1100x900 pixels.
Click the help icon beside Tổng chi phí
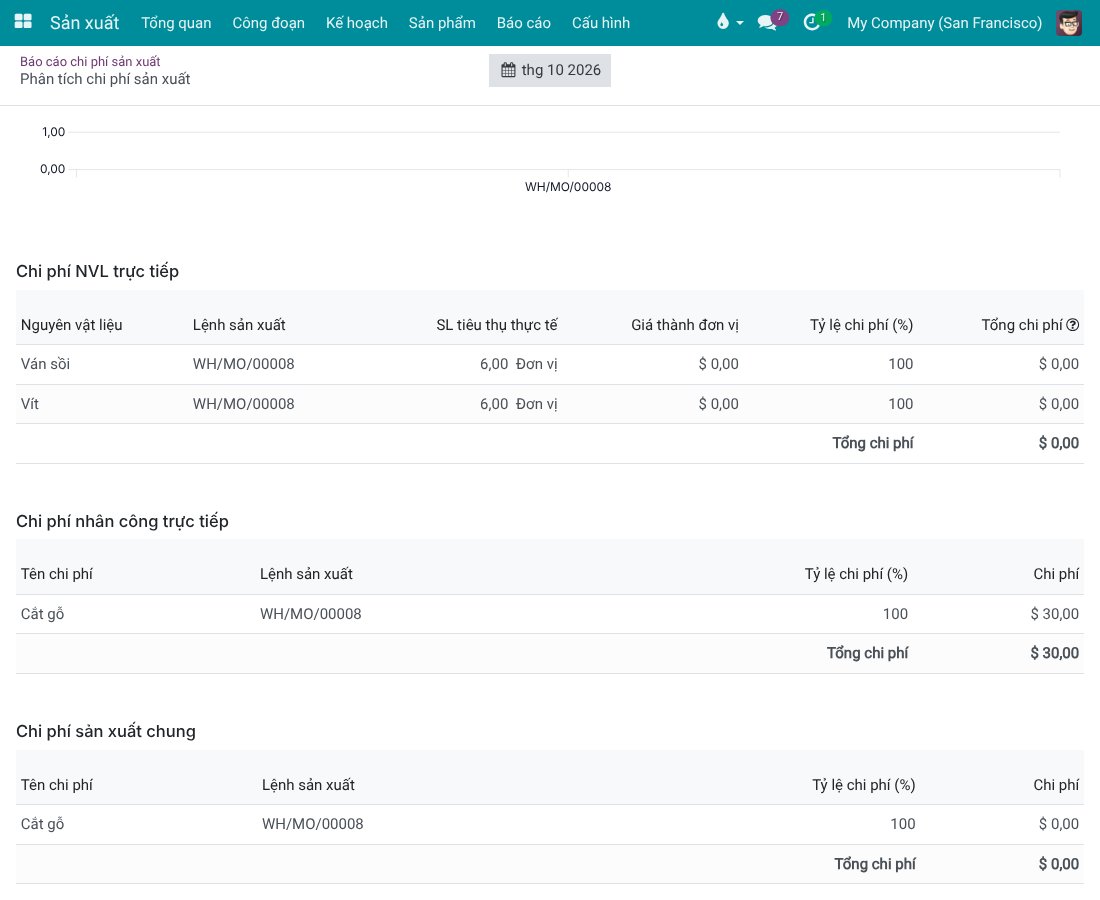[1073, 325]
